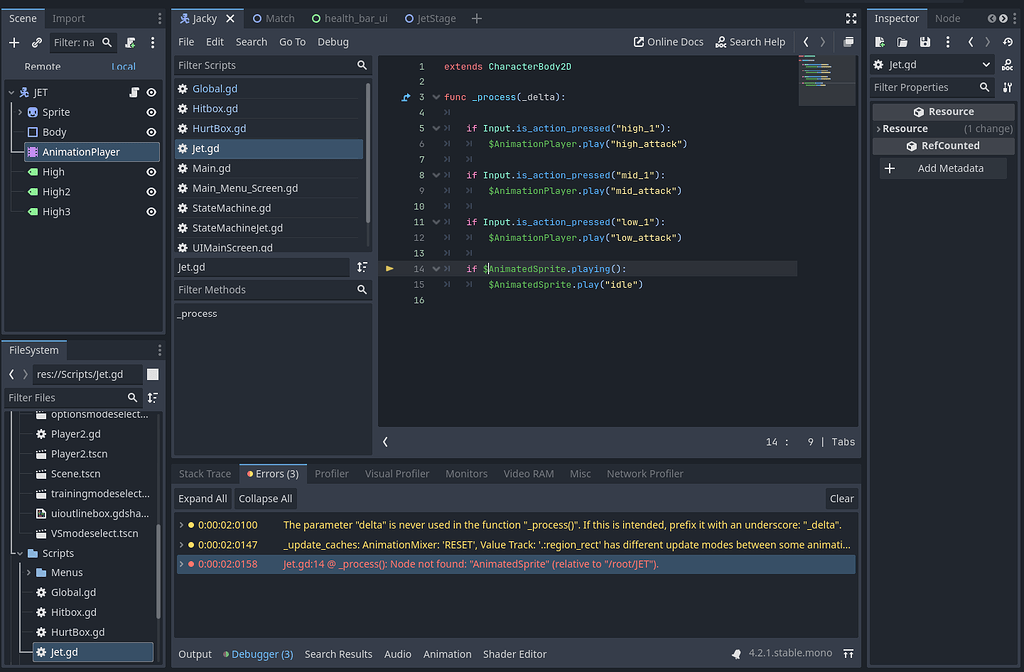Toggle the script list sort button

point(362,267)
